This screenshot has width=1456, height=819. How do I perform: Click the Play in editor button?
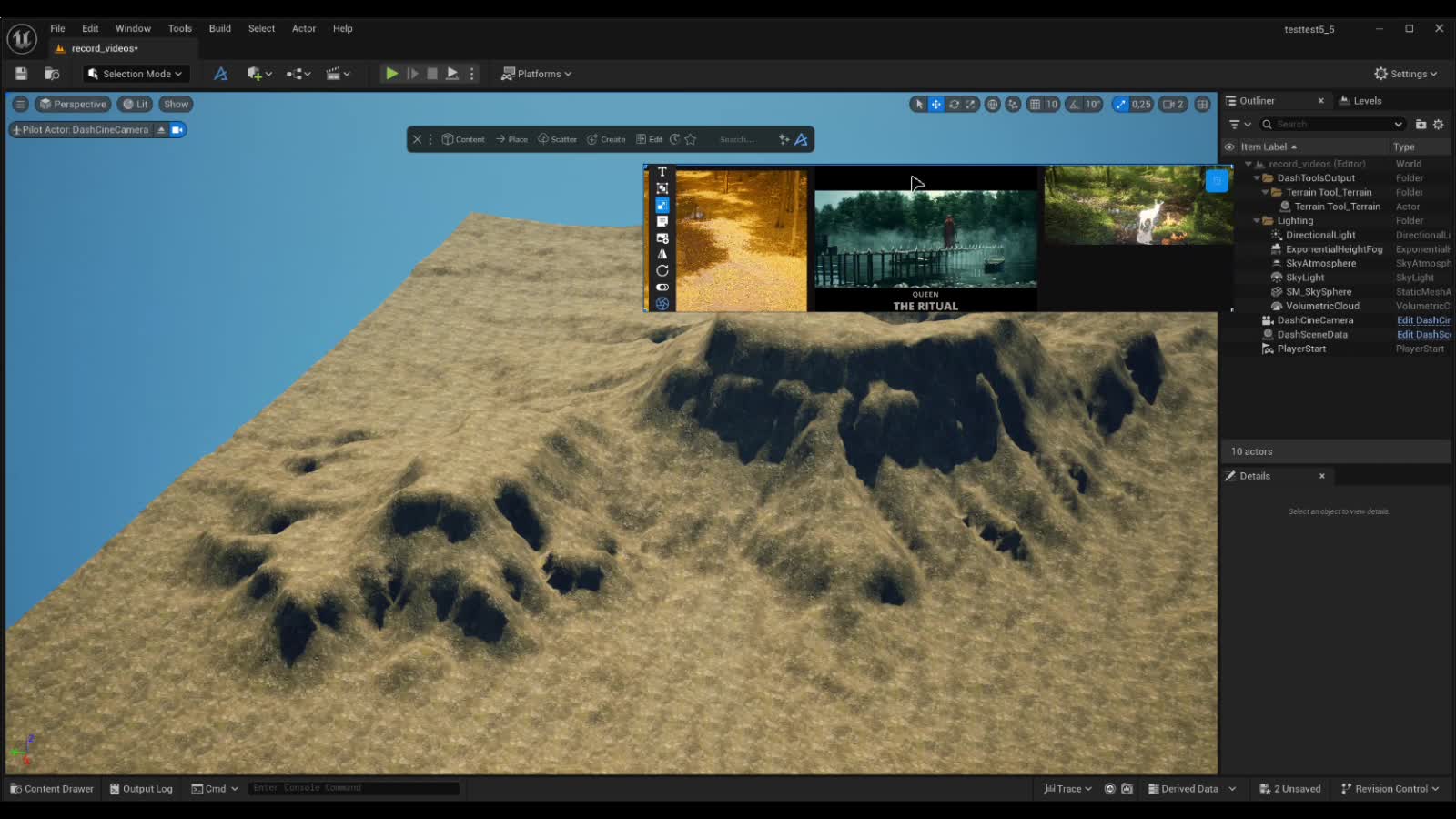click(x=391, y=73)
